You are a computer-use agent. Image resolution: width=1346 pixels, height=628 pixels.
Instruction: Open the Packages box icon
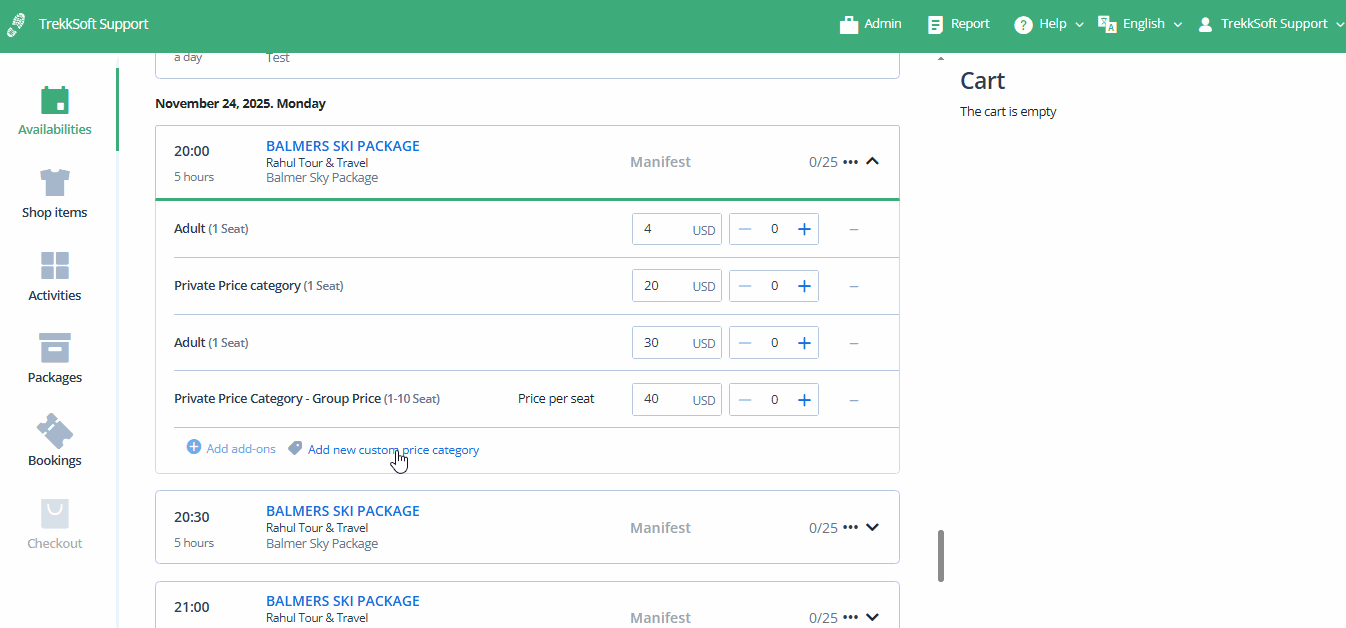coord(55,348)
